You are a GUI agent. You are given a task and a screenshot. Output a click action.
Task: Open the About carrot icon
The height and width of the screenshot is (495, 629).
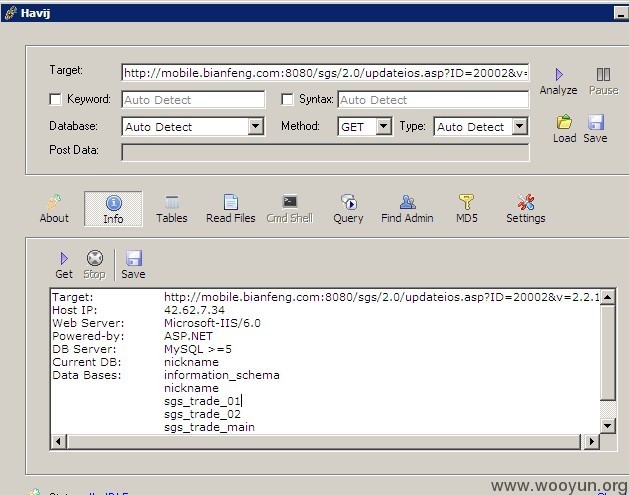tap(54, 202)
